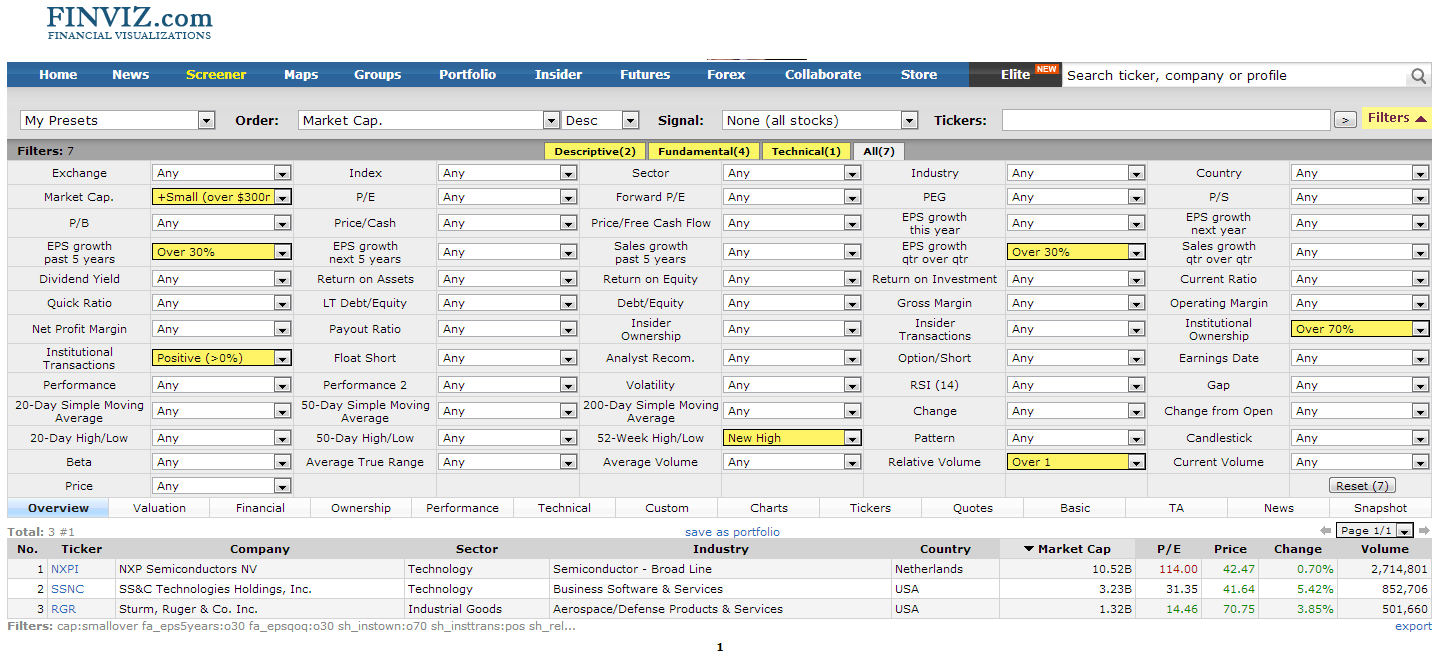Open the Exchange filter dropdown
Image resolution: width=1442 pixels, height=659 pixels.
[x=222, y=173]
